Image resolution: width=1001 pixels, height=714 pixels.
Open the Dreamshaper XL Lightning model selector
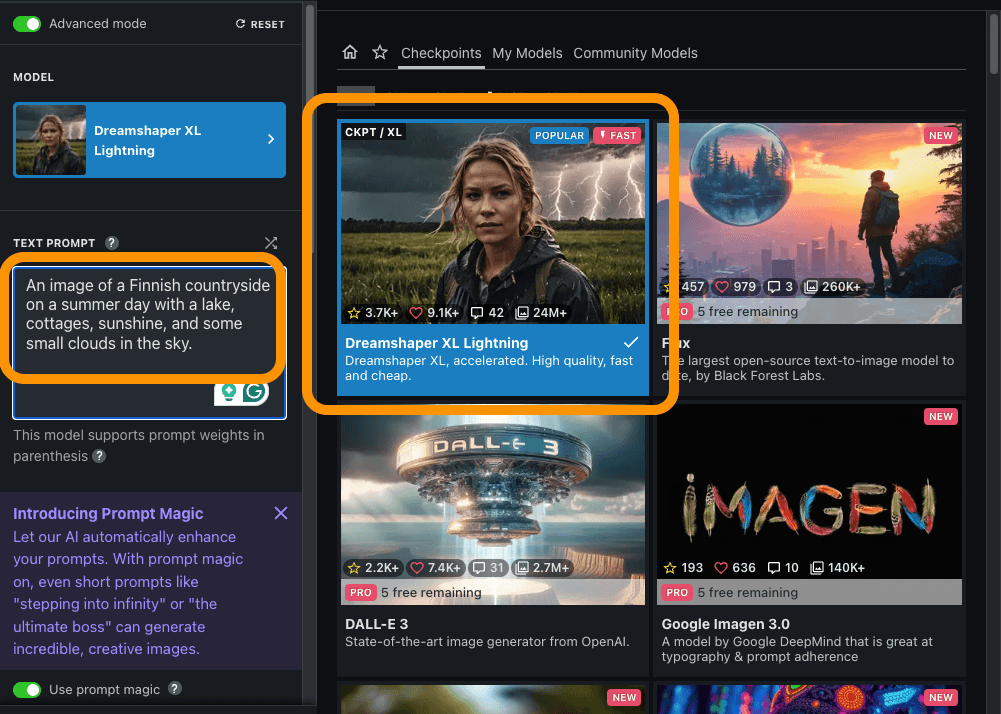[149, 140]
